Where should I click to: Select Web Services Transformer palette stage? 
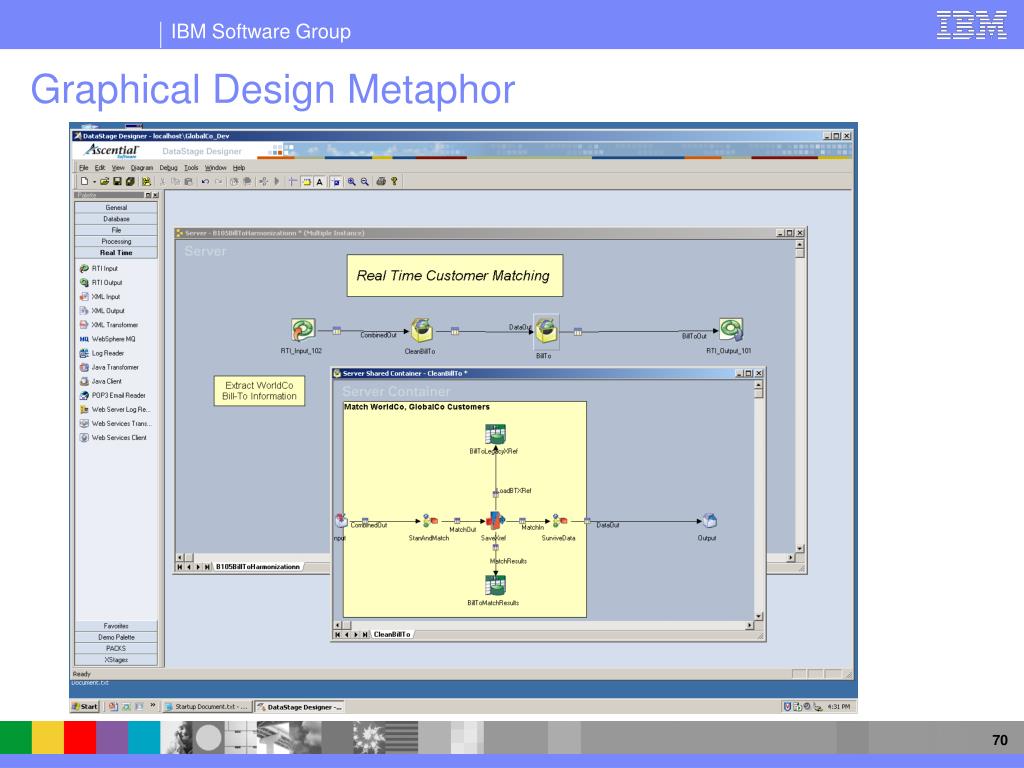click(x=115, y=423)
